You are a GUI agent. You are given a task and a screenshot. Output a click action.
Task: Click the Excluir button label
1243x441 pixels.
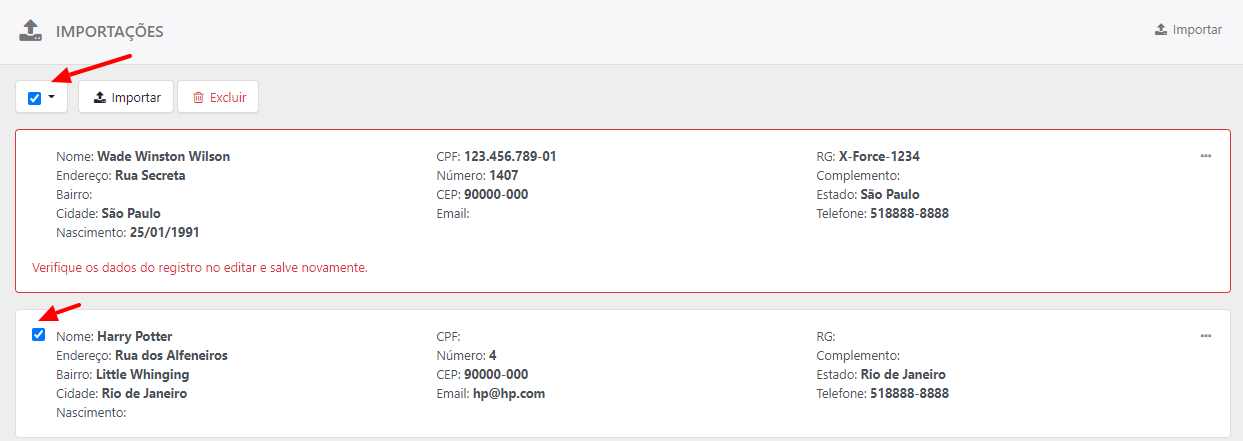[x=228, y=98]
